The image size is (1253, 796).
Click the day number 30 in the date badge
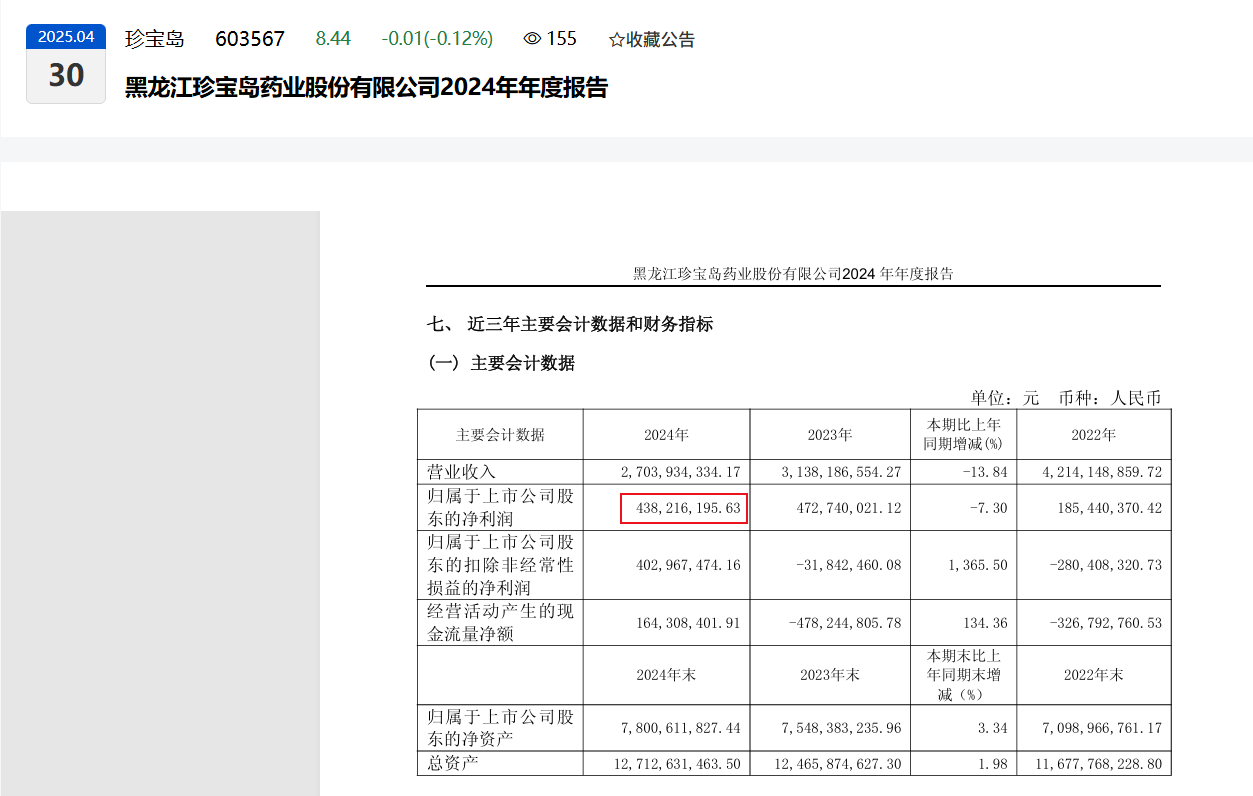coord(66,76)
